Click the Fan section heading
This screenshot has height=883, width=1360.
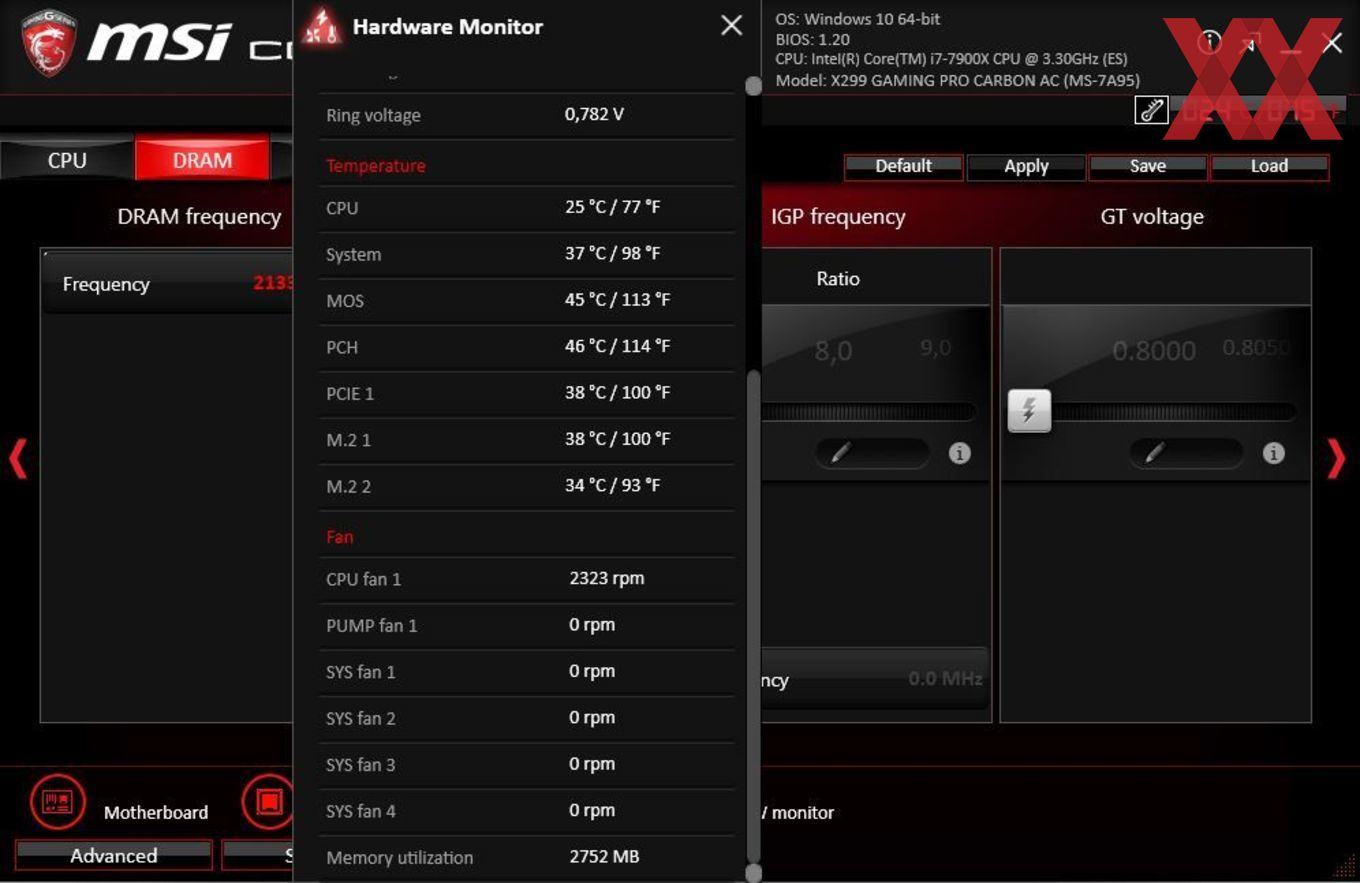pos(339,537)
